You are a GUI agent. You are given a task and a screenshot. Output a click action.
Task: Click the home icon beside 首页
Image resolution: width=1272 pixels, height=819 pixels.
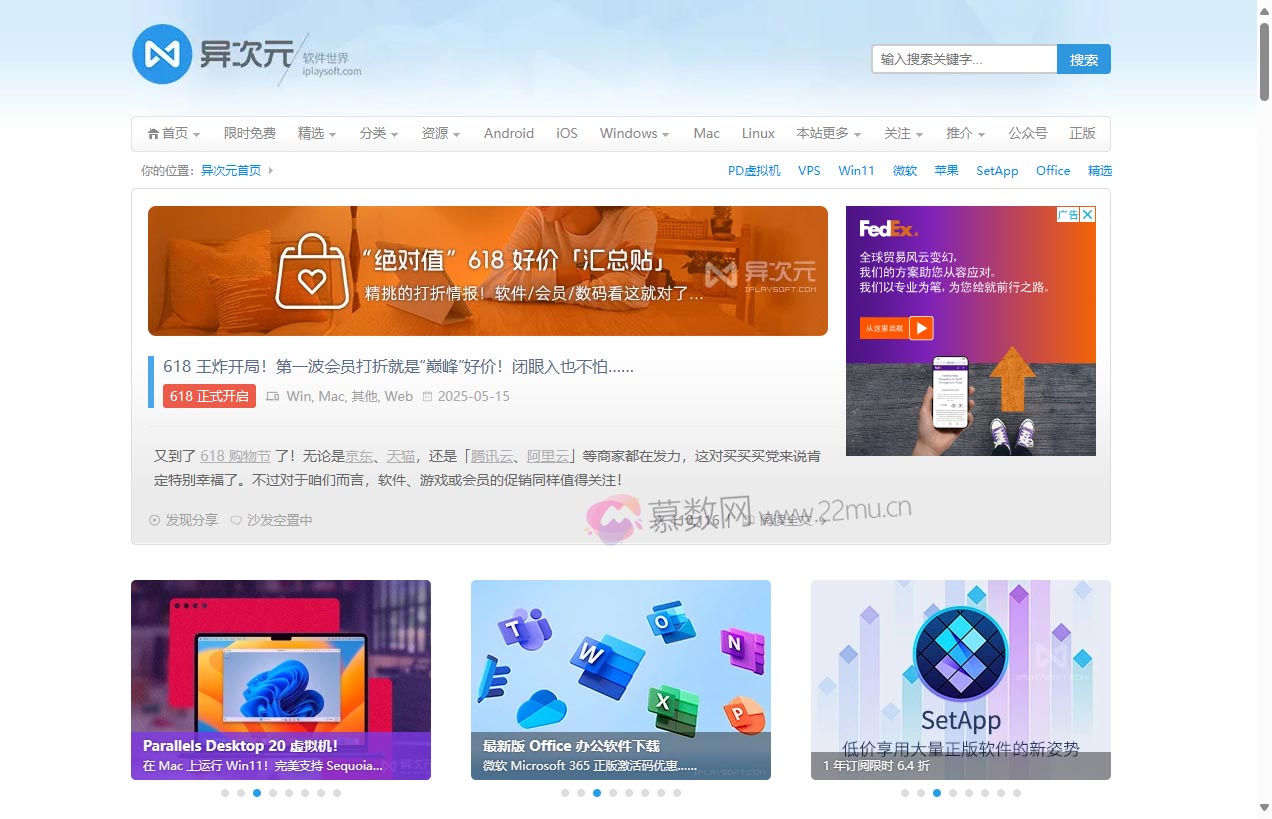tap(153, 134)
